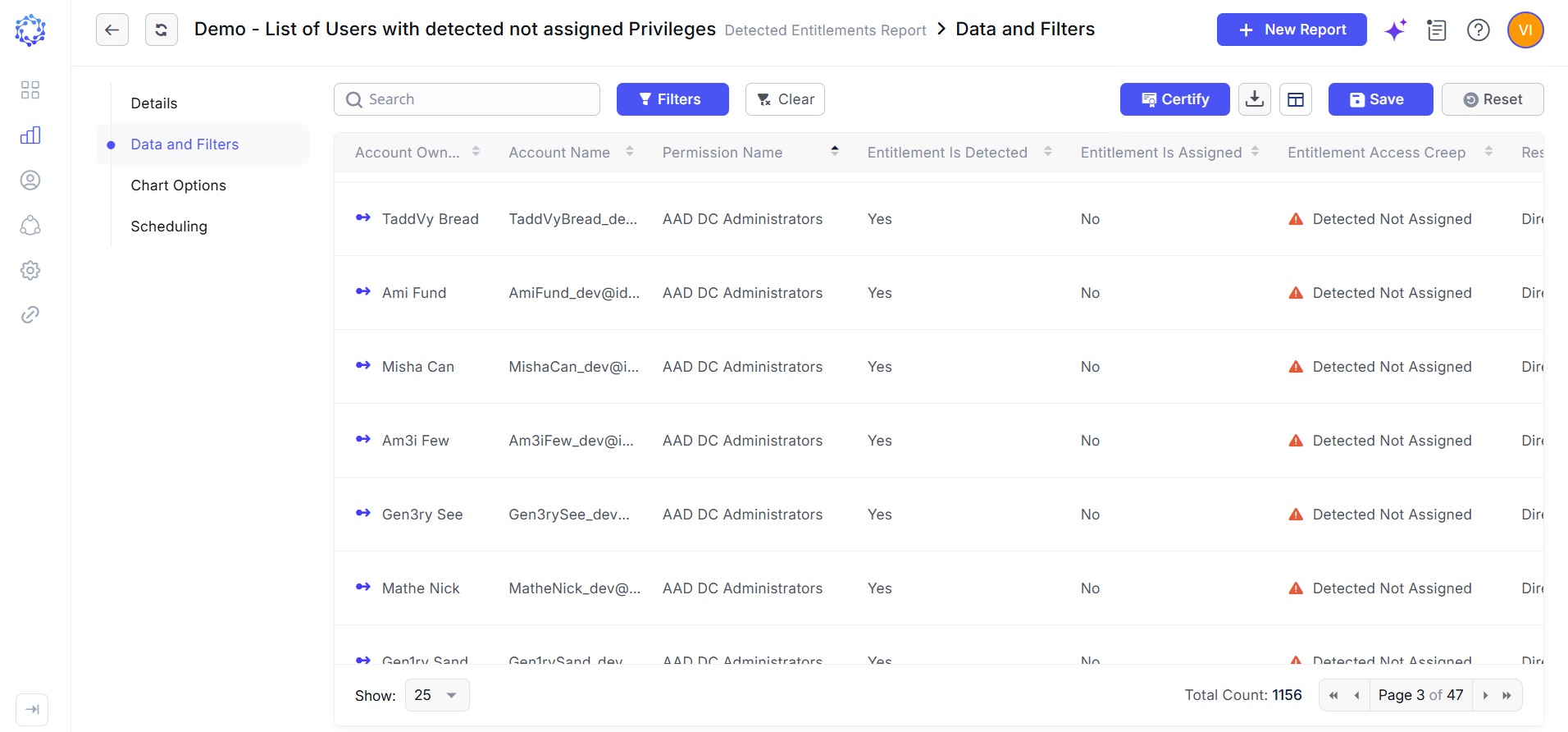Open the cloud/resources sidebar icon
Viewport: 1568px width, 732px height.
coord(30,225)
